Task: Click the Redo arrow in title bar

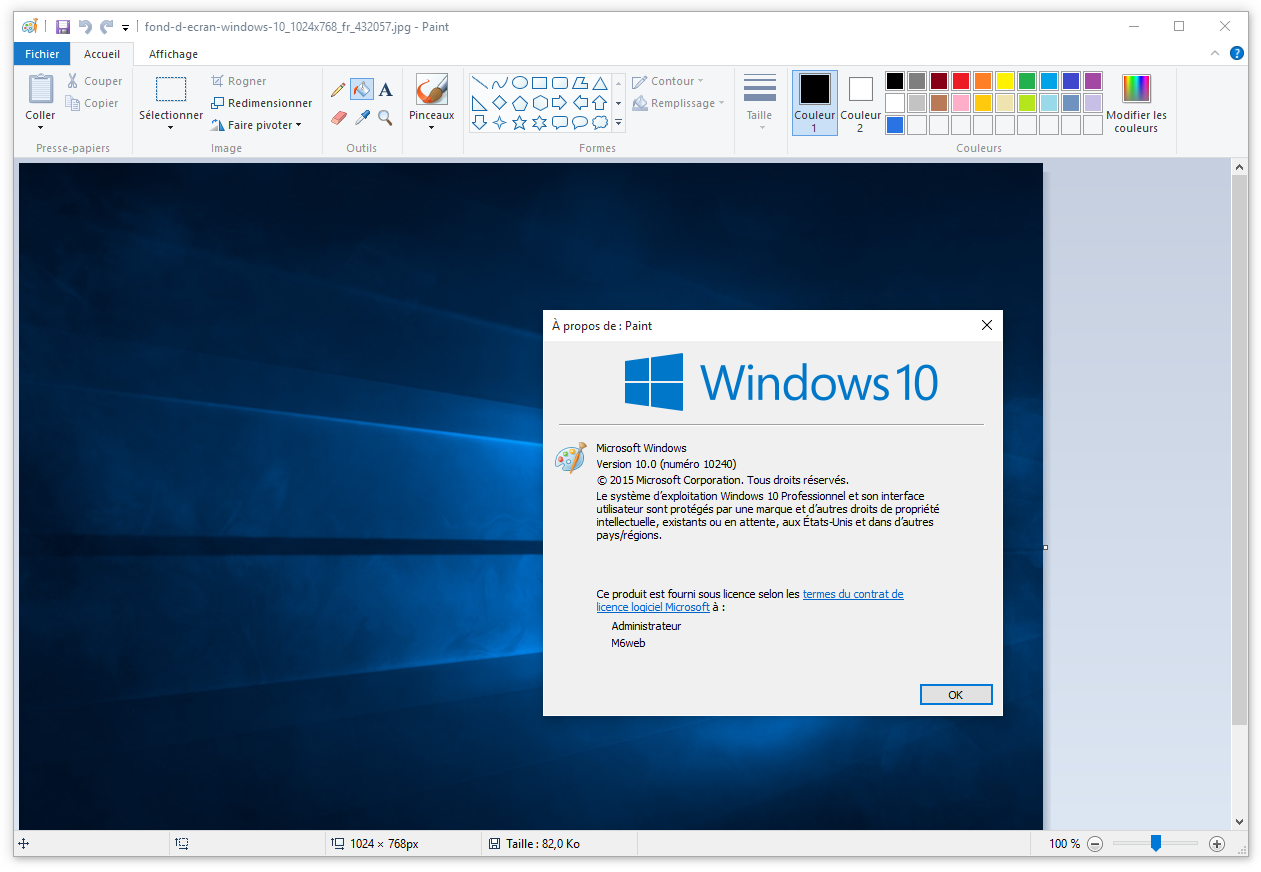Action: tap(107, 27)
